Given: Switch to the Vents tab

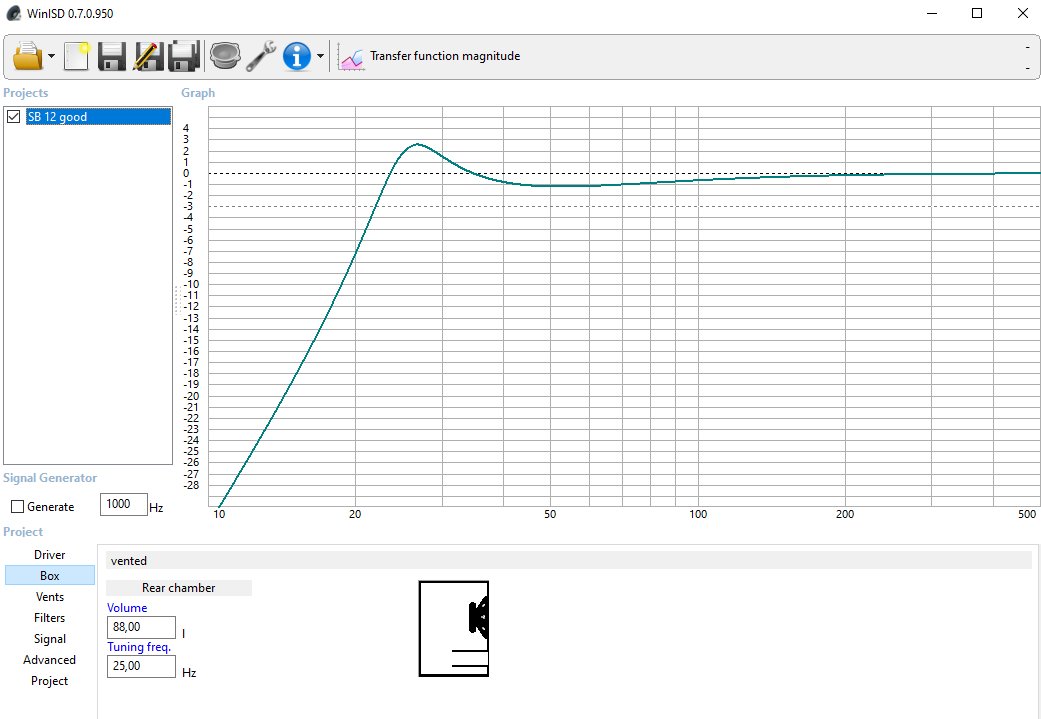Looking at the screenshot, I should (50, 597).
